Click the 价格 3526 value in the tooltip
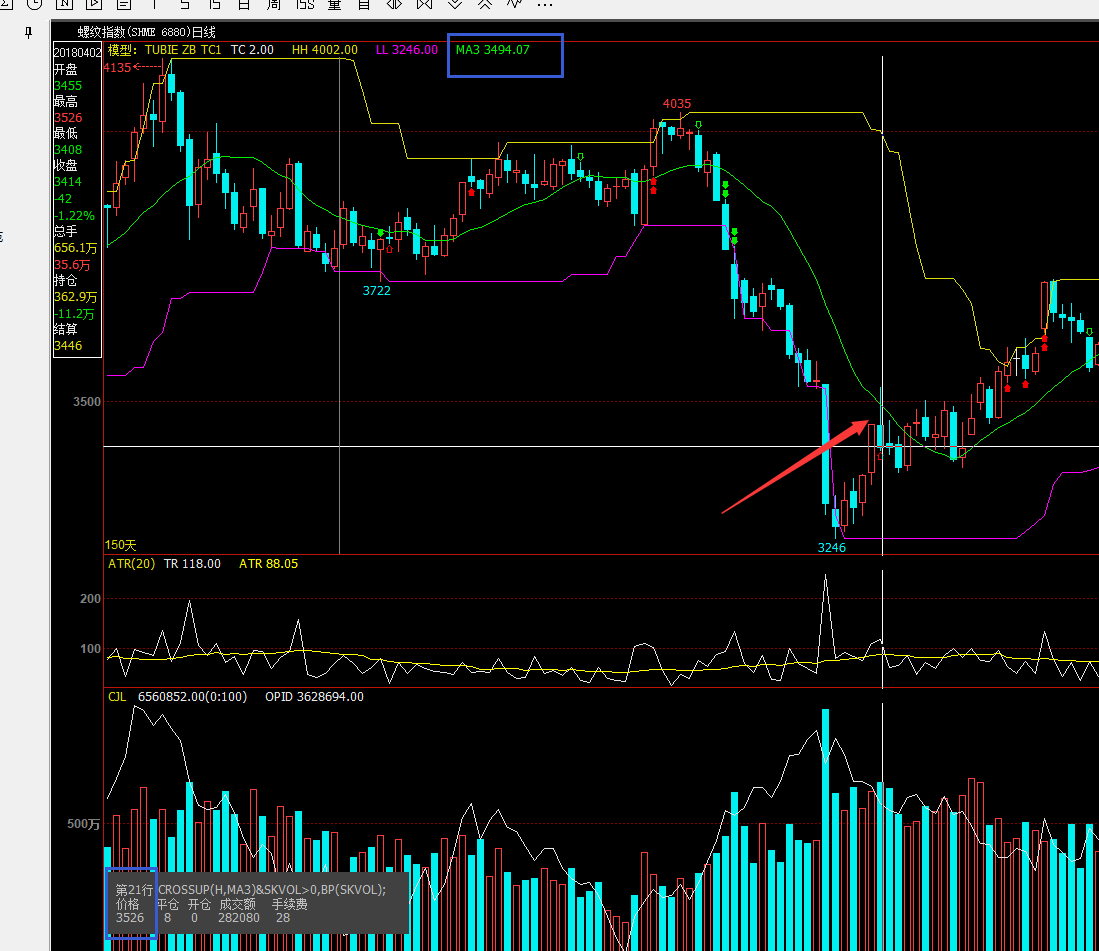1099x951 pixels. coord(130,917)
